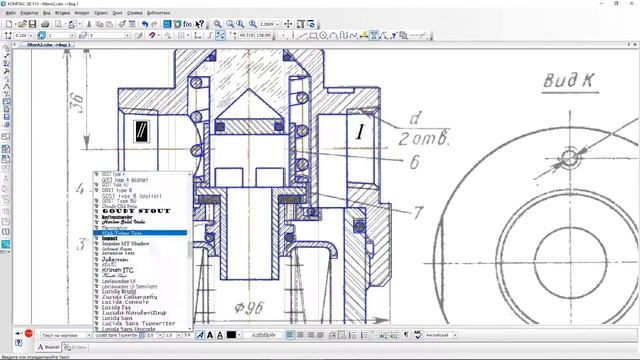Switch to the Вставка tab at bottom

click(76, 347)
